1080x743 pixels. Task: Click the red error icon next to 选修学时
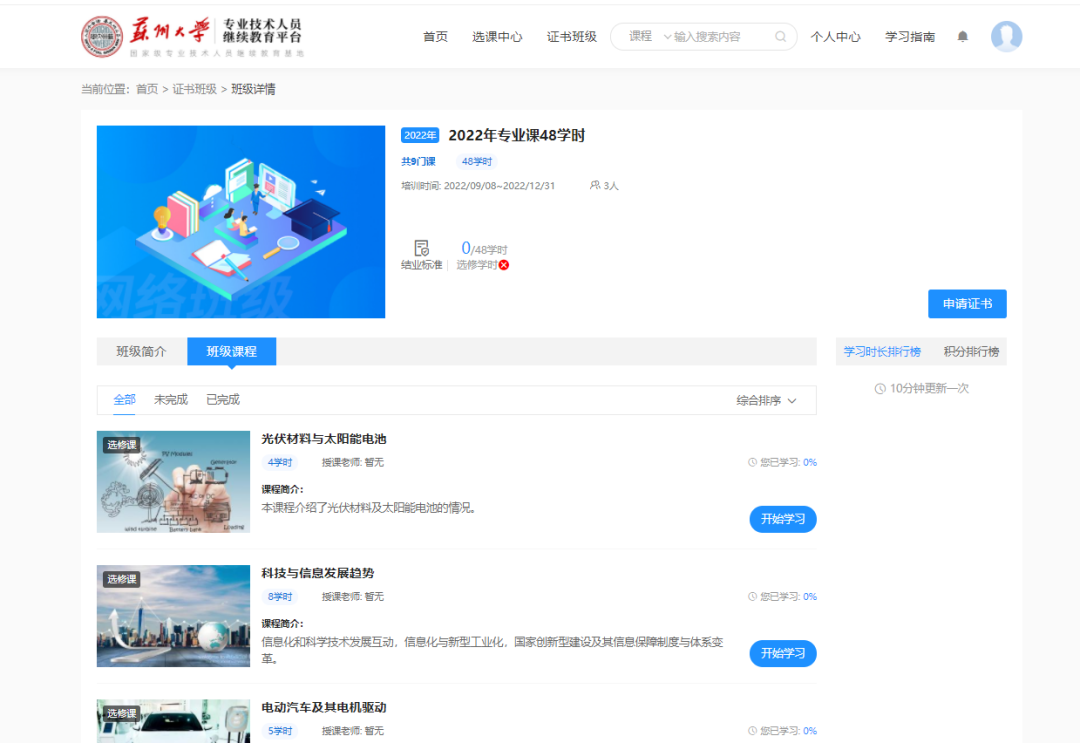tap(503, 264)
